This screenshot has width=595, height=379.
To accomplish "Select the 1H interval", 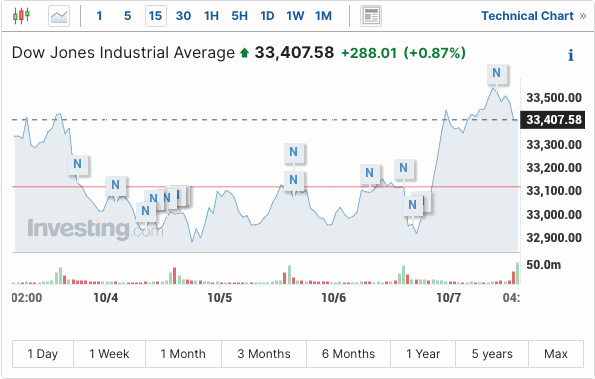I will 211,16.
